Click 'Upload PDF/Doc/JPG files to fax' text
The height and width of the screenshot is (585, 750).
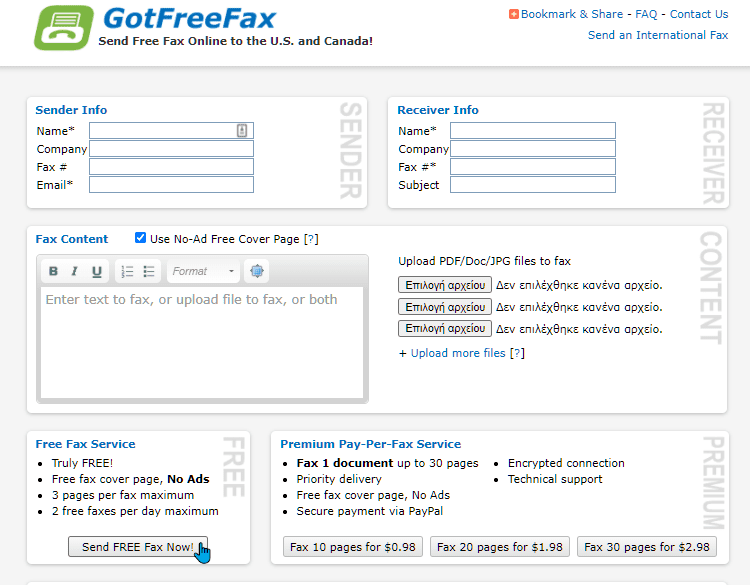pyautogui.click(x=485, y=261)
